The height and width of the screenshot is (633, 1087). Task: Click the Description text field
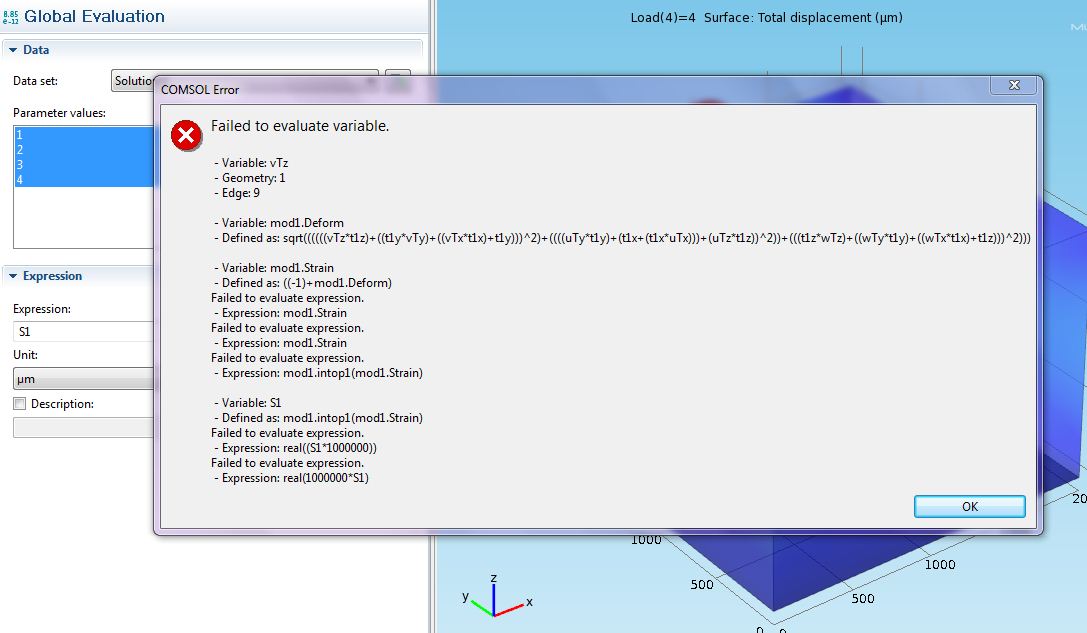tap(80, 427)
